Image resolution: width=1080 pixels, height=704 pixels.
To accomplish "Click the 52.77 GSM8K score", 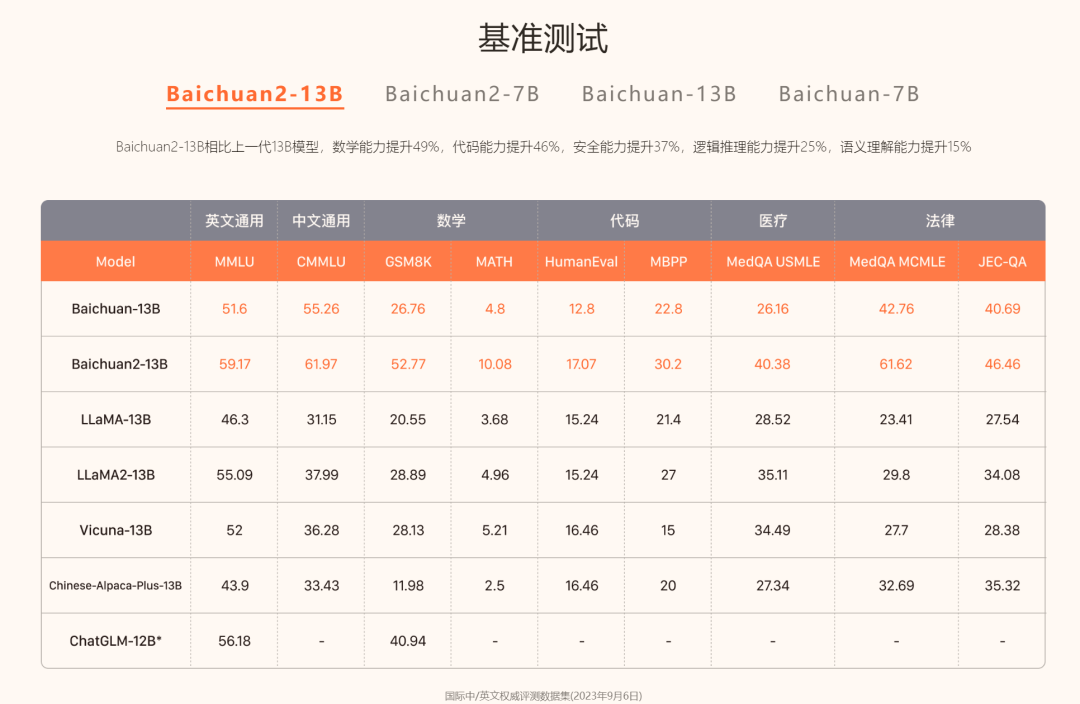I will coord(408,364).
